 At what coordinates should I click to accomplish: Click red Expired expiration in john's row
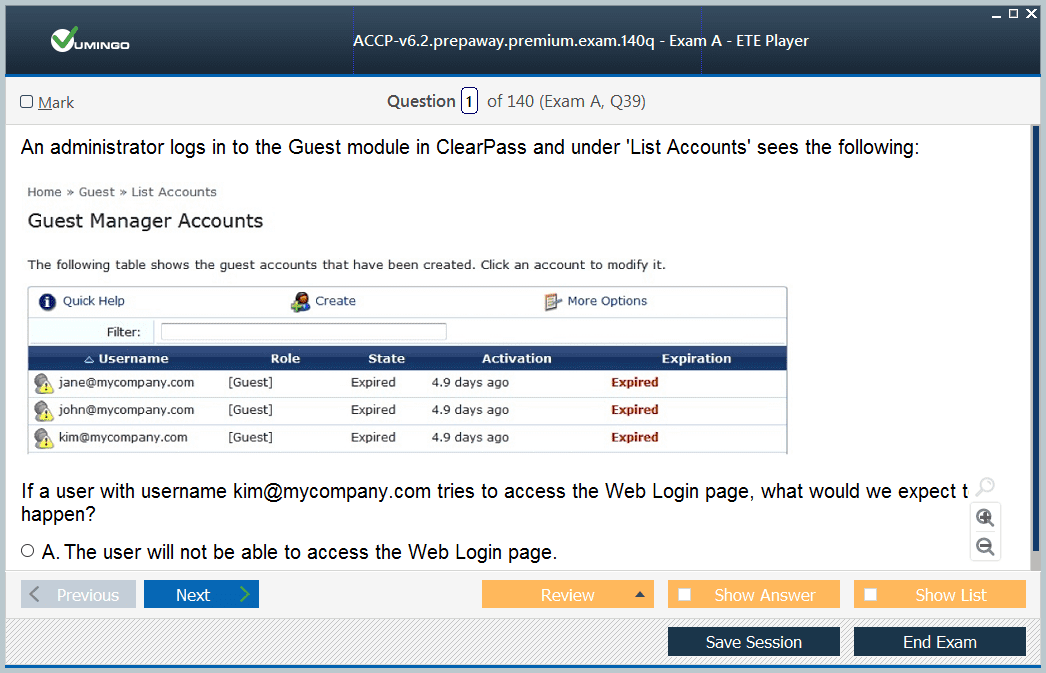tap(635, 410)
